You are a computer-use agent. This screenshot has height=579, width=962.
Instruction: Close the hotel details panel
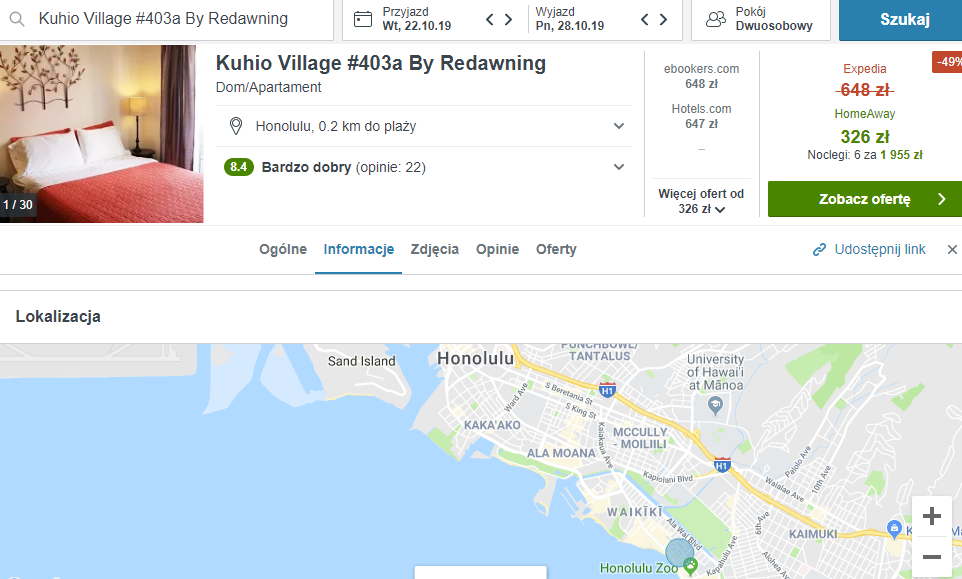tap(952, 249)
